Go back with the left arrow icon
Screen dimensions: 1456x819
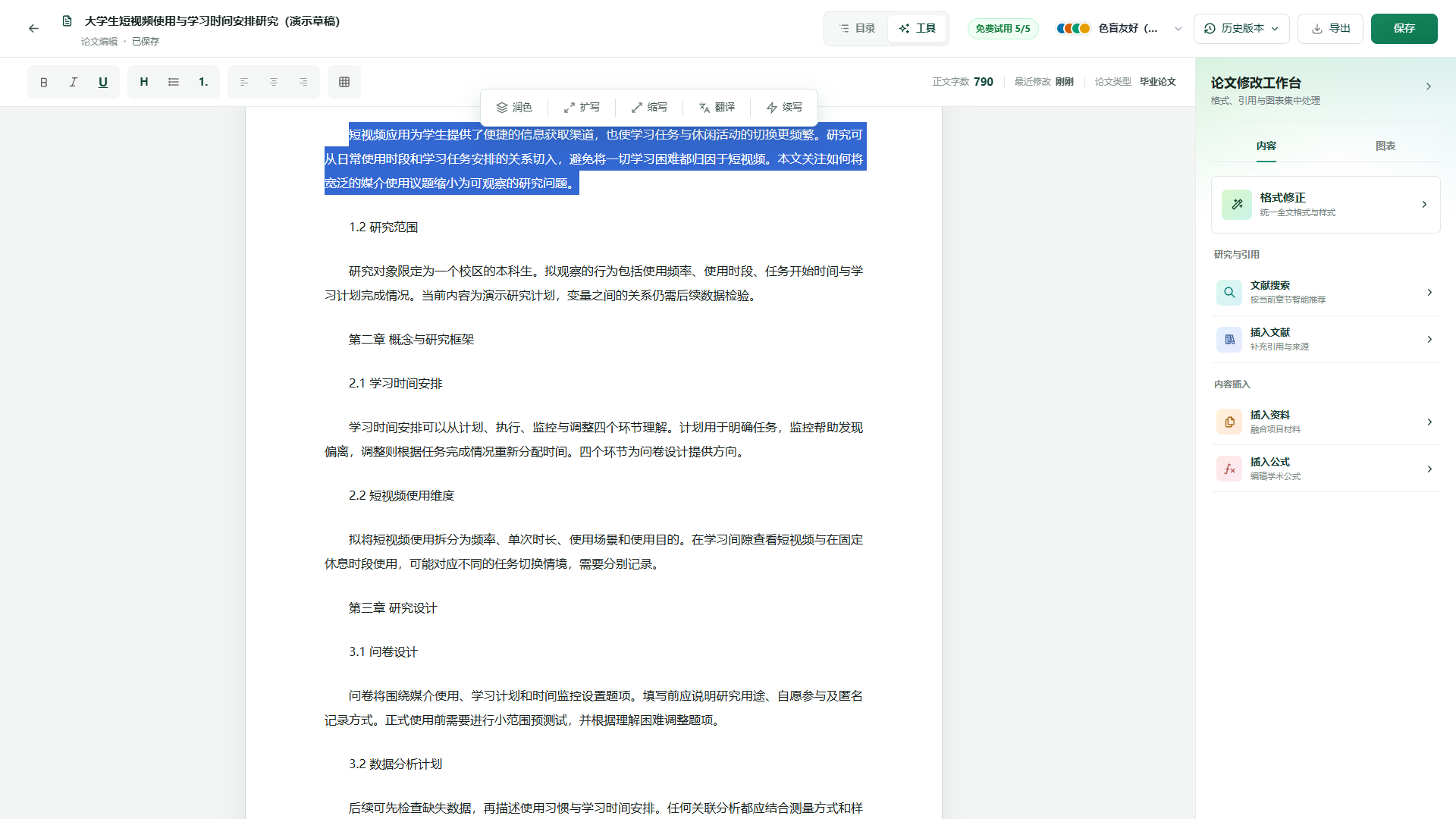pos(33,29)
